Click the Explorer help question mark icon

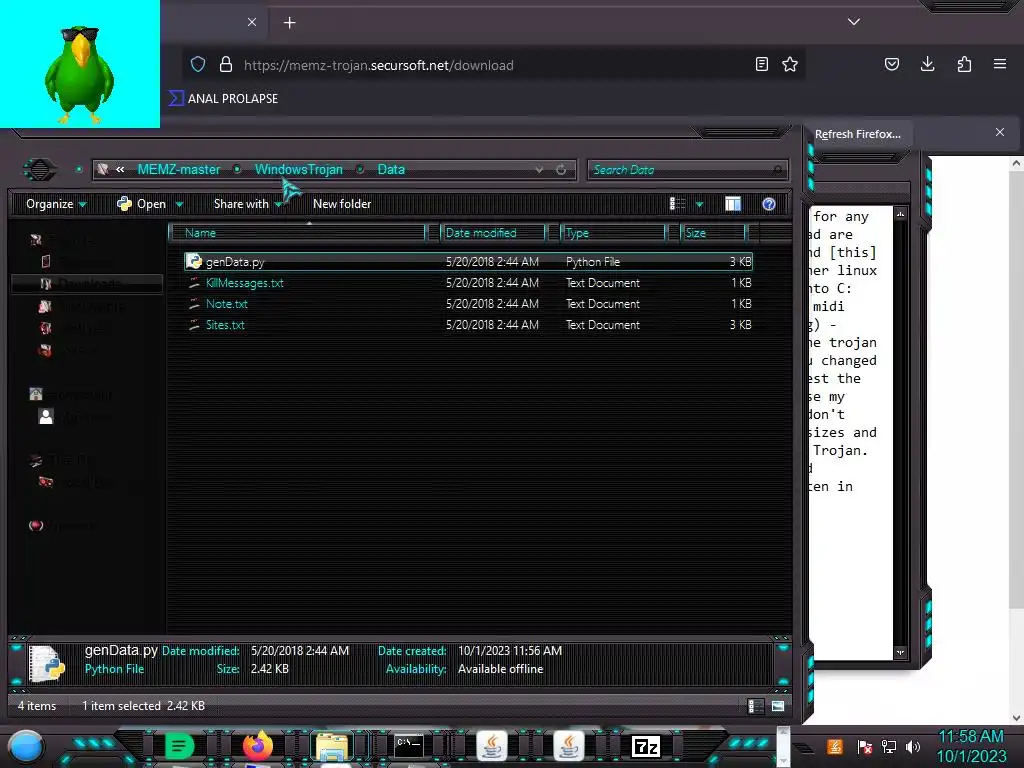(769, 204)
